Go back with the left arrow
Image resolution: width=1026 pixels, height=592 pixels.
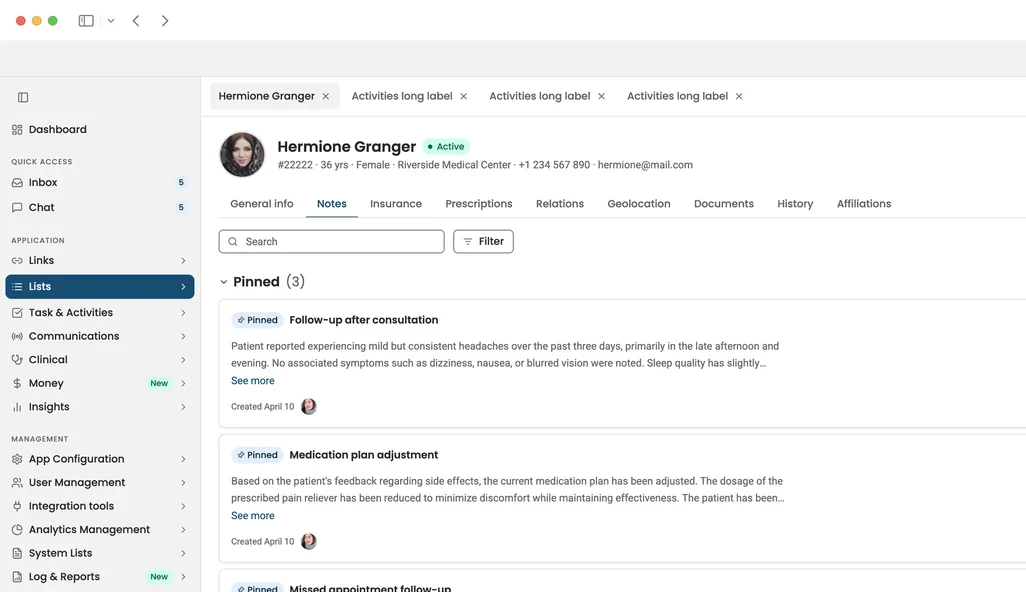point(136,21)
